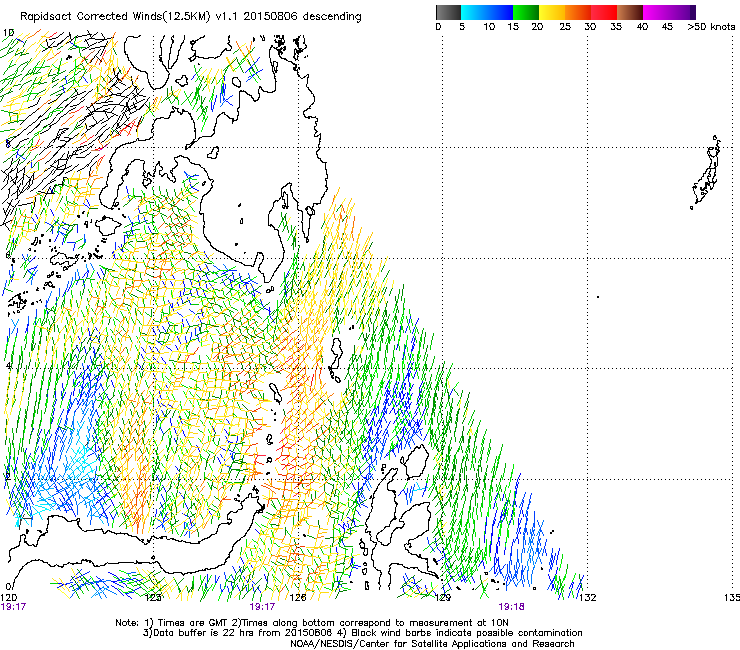Click the "129" longitude axis label
The image size is (740, 650).
click(x=442, y=598)
